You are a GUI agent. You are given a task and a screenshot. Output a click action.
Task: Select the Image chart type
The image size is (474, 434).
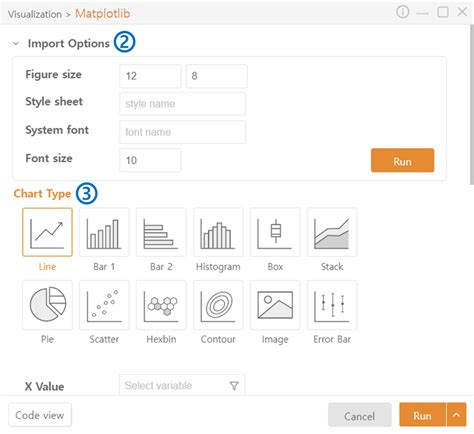click(x=275, y=305)
